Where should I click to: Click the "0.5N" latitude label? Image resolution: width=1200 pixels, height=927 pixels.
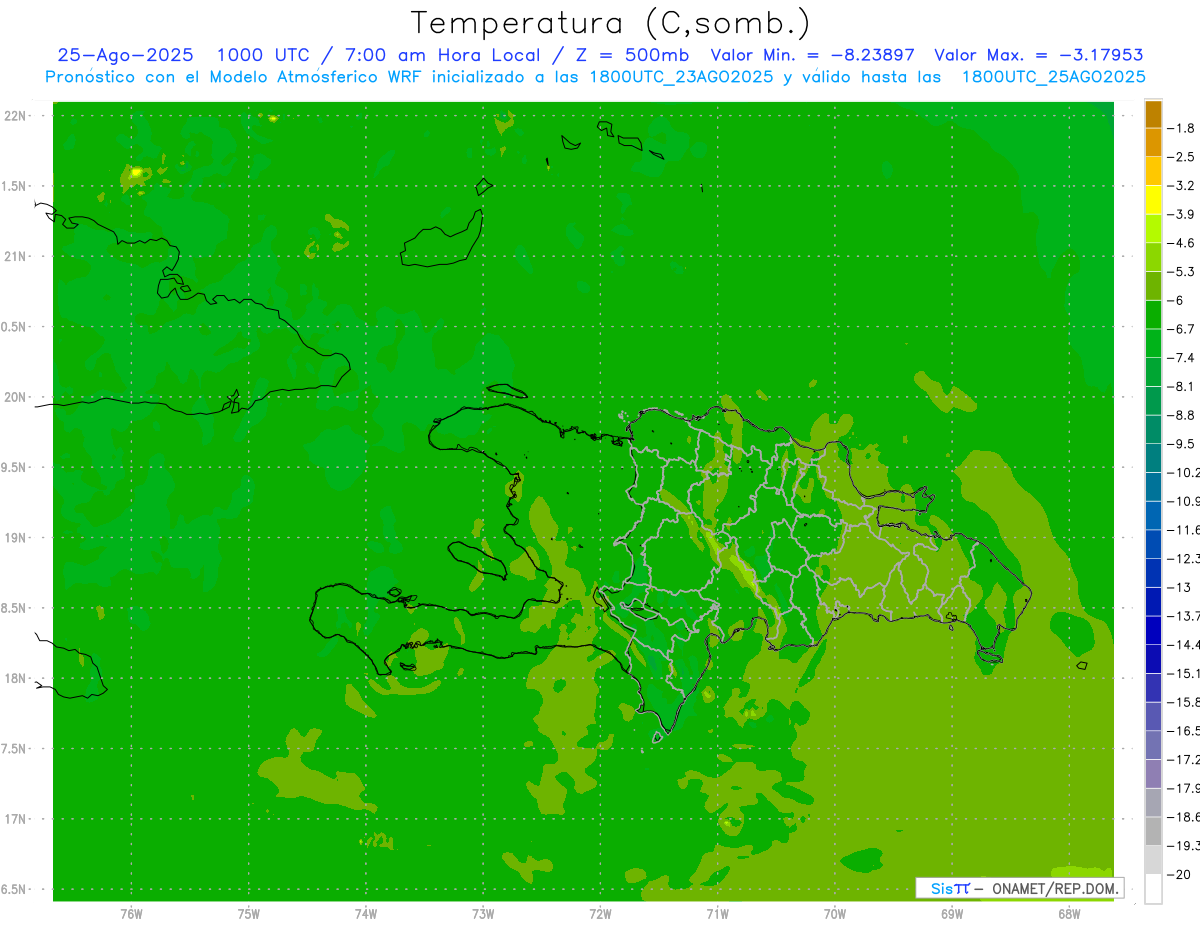(15, 327)
